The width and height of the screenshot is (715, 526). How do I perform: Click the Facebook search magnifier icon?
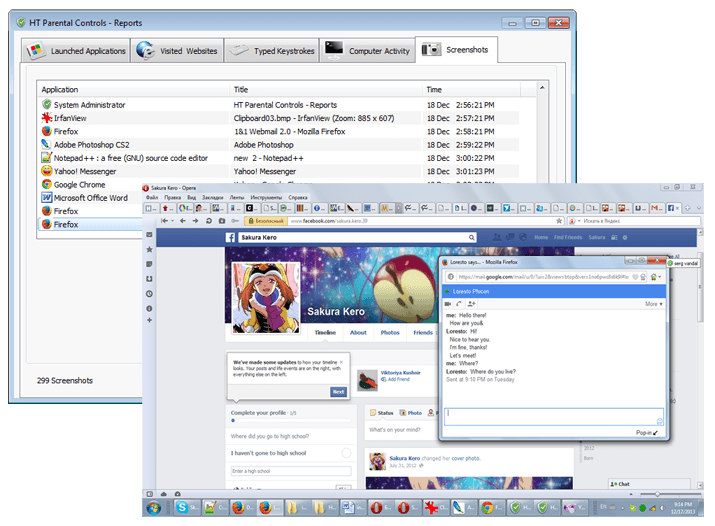point(471,237)
